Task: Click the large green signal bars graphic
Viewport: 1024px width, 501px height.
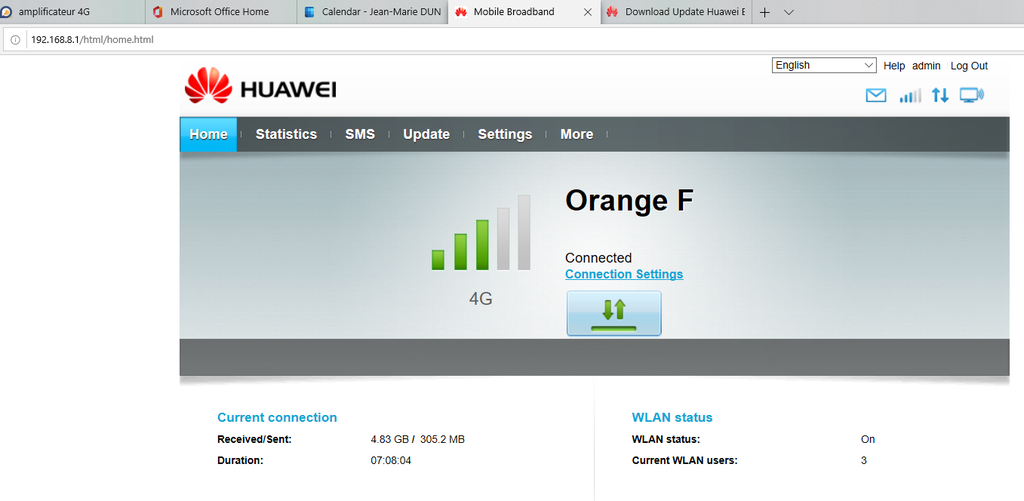Action: [x=481, y=233]
